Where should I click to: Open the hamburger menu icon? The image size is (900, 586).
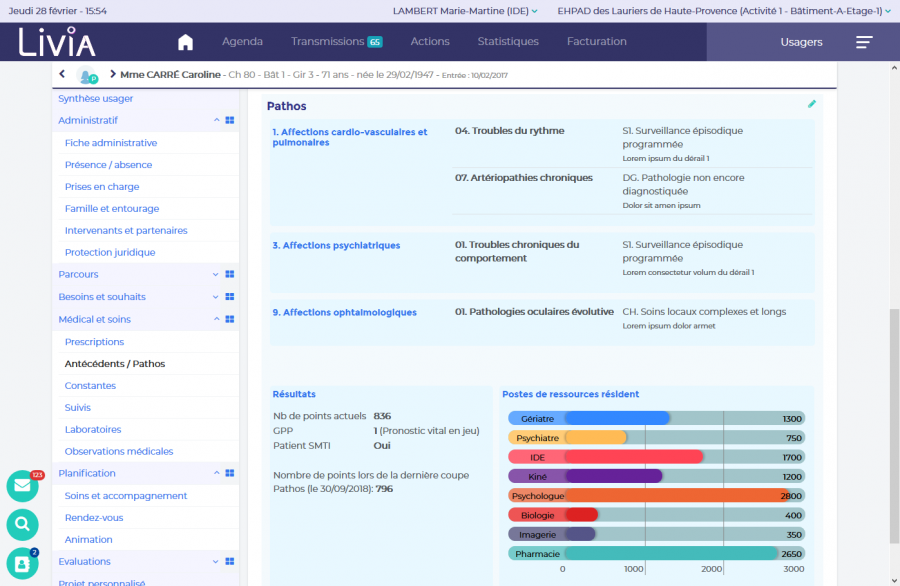click(864, 42)
